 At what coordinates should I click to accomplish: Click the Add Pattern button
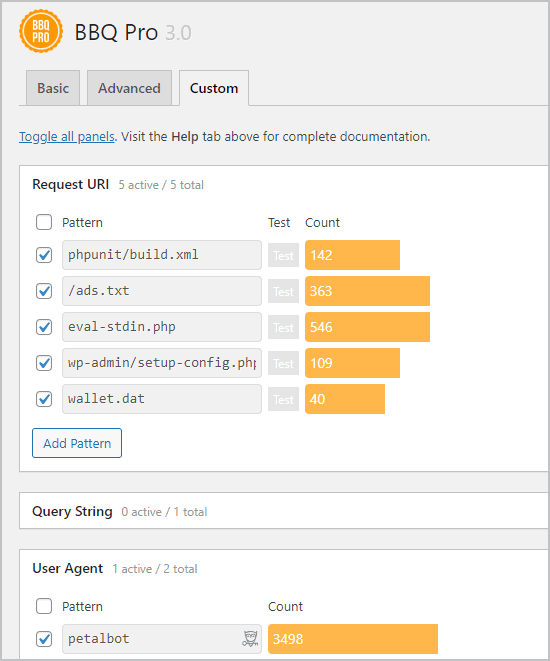click(77, 443)
